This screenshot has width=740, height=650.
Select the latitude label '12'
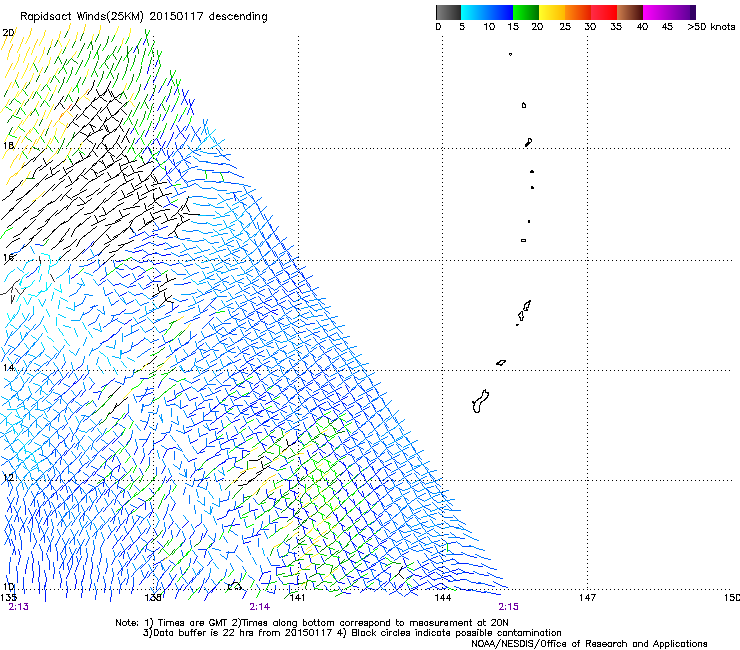(8, 478)
